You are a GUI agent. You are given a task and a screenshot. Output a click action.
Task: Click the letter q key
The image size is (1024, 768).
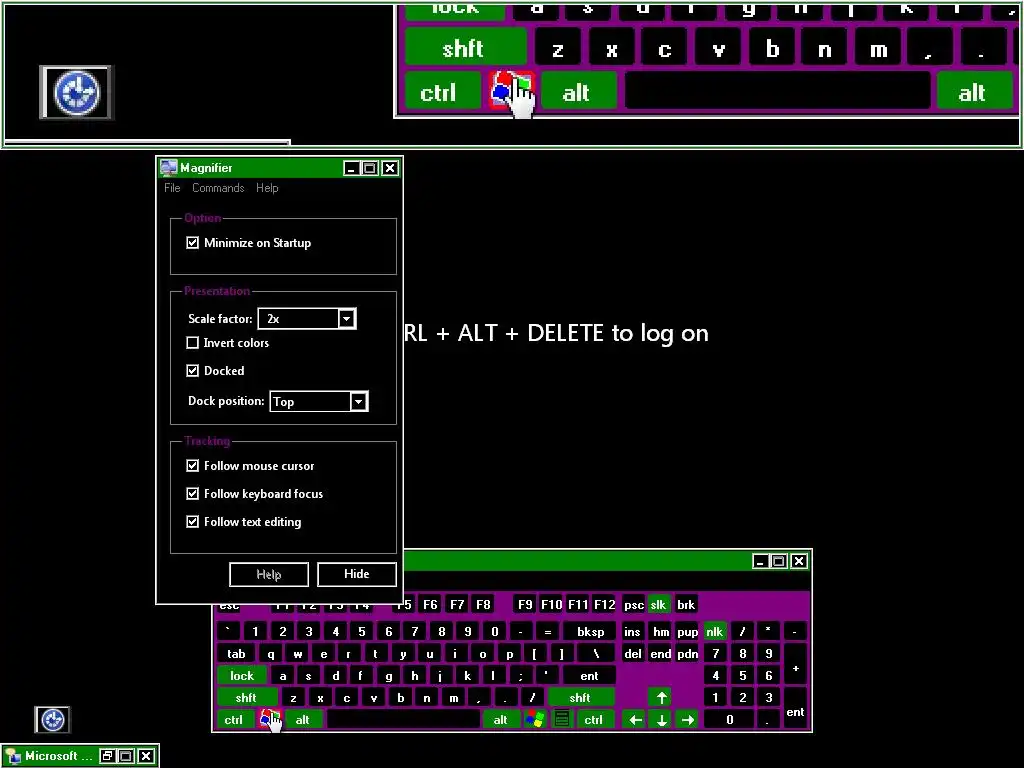[x=270, y=654]
